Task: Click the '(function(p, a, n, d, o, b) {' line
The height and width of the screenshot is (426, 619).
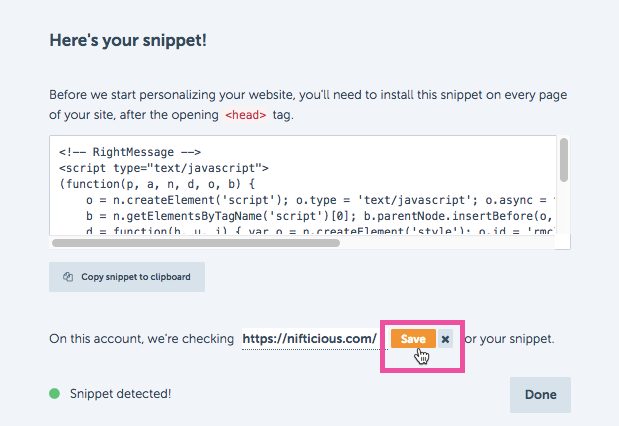Action: [x=157, y=184]
